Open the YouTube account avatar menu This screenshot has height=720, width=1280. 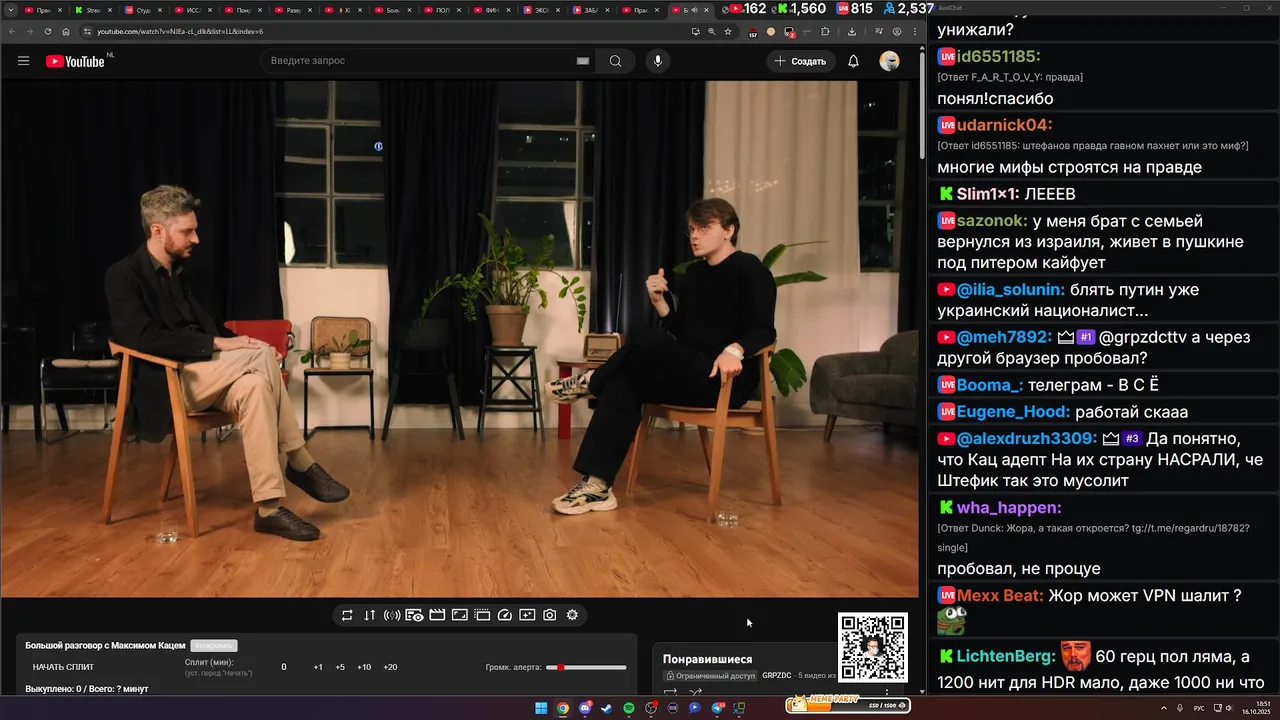[889, 61]
